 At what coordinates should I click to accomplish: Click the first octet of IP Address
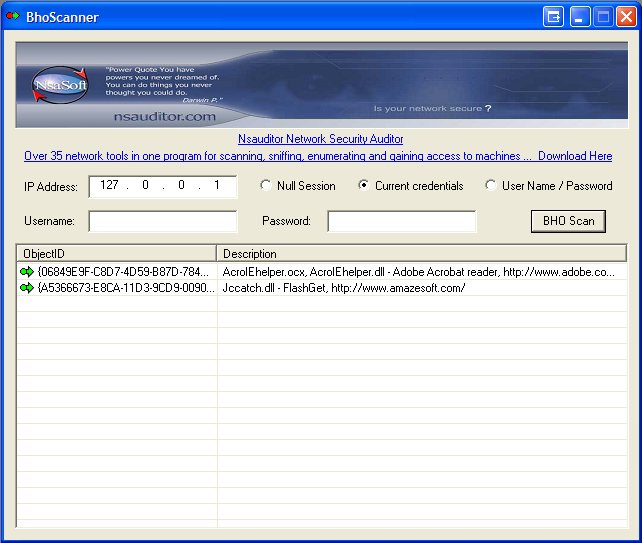click(x=109, y=186)
